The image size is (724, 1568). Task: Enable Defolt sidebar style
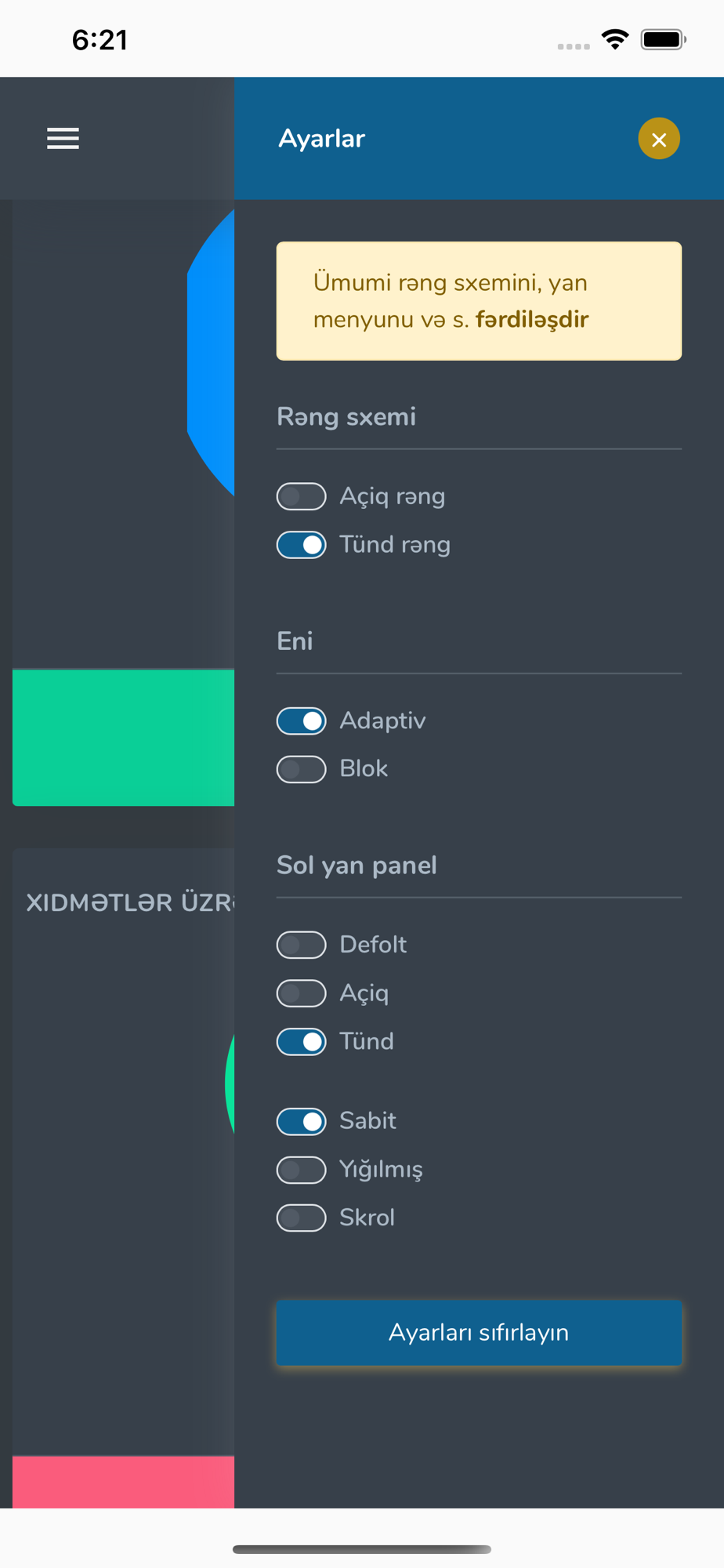(x=302, y=945)
